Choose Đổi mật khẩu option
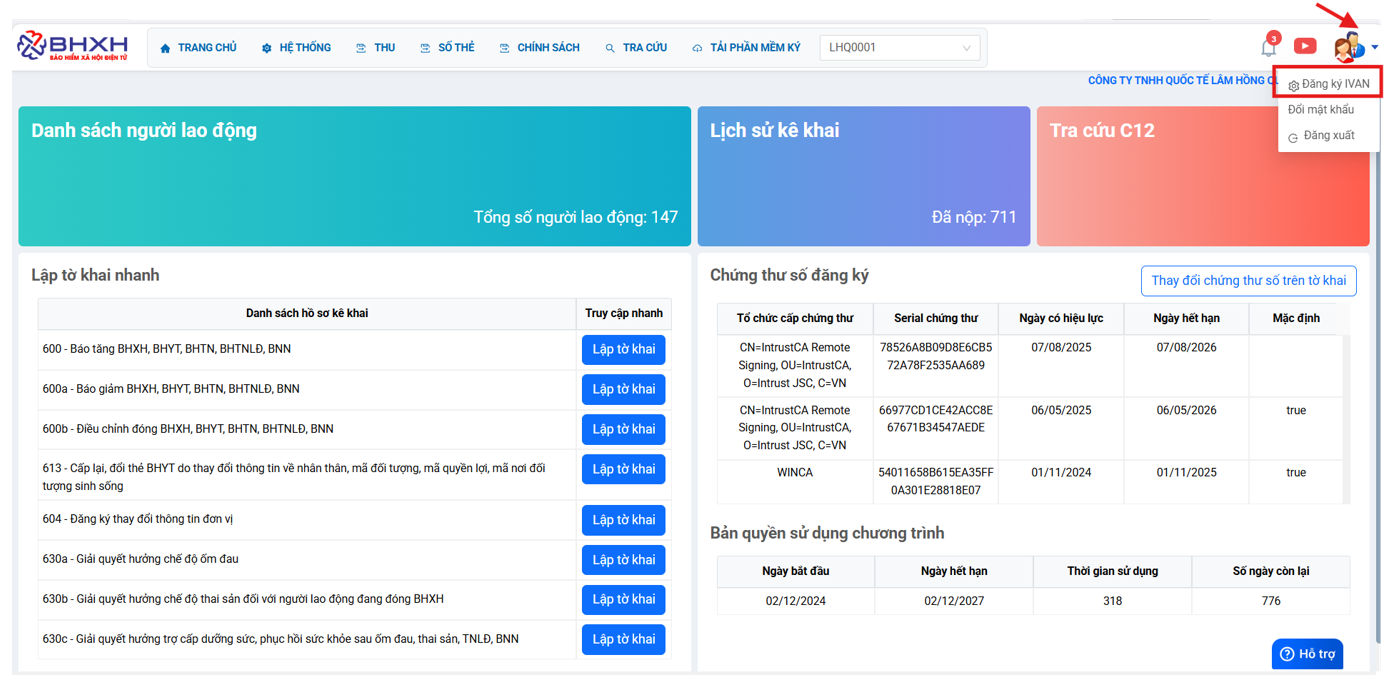This screenshot has height=688, width=1396. click(x=1321, y=110)
